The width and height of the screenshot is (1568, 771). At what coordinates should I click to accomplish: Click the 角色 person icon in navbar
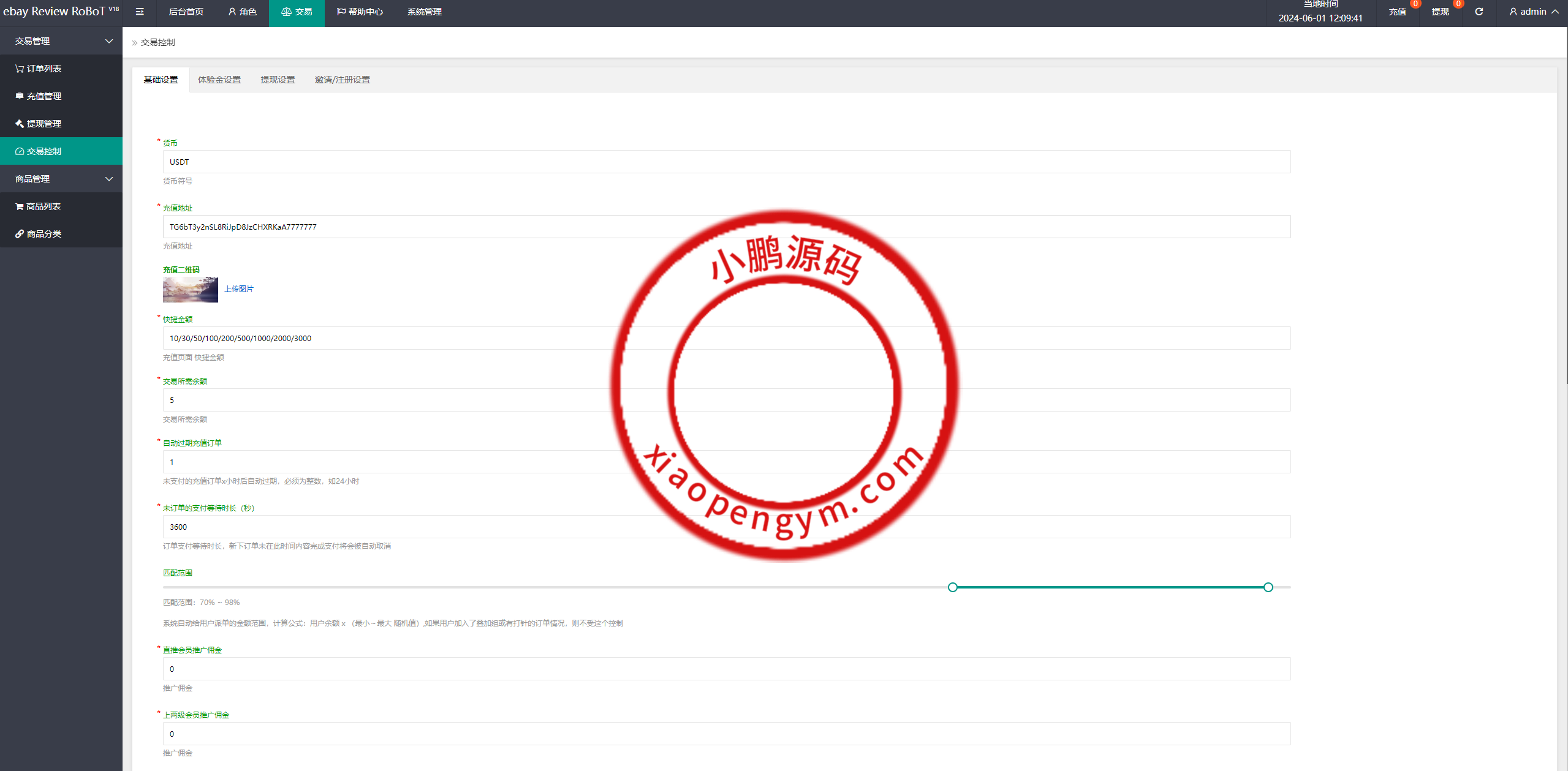(x=231, y=11)
